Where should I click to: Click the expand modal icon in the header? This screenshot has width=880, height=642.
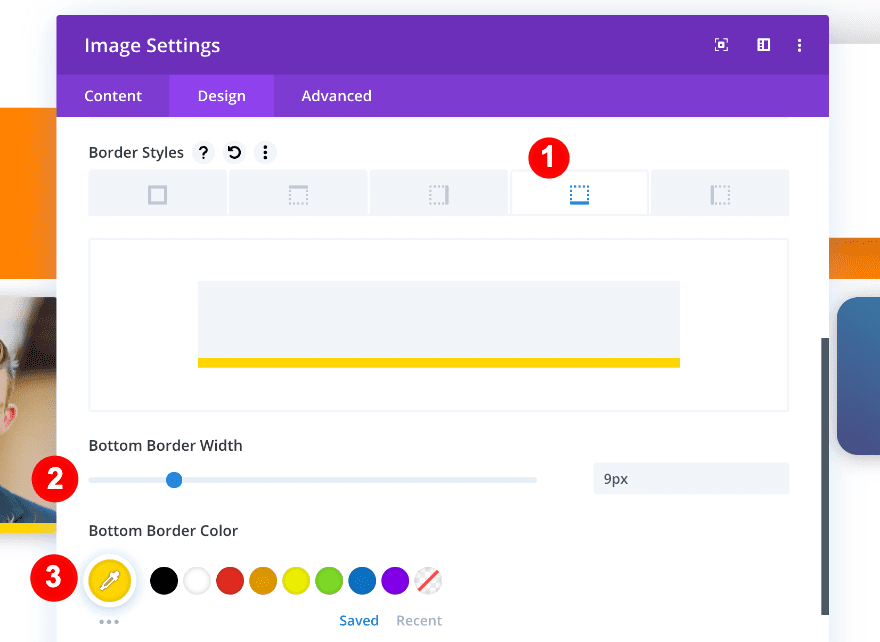coord(721,45)
